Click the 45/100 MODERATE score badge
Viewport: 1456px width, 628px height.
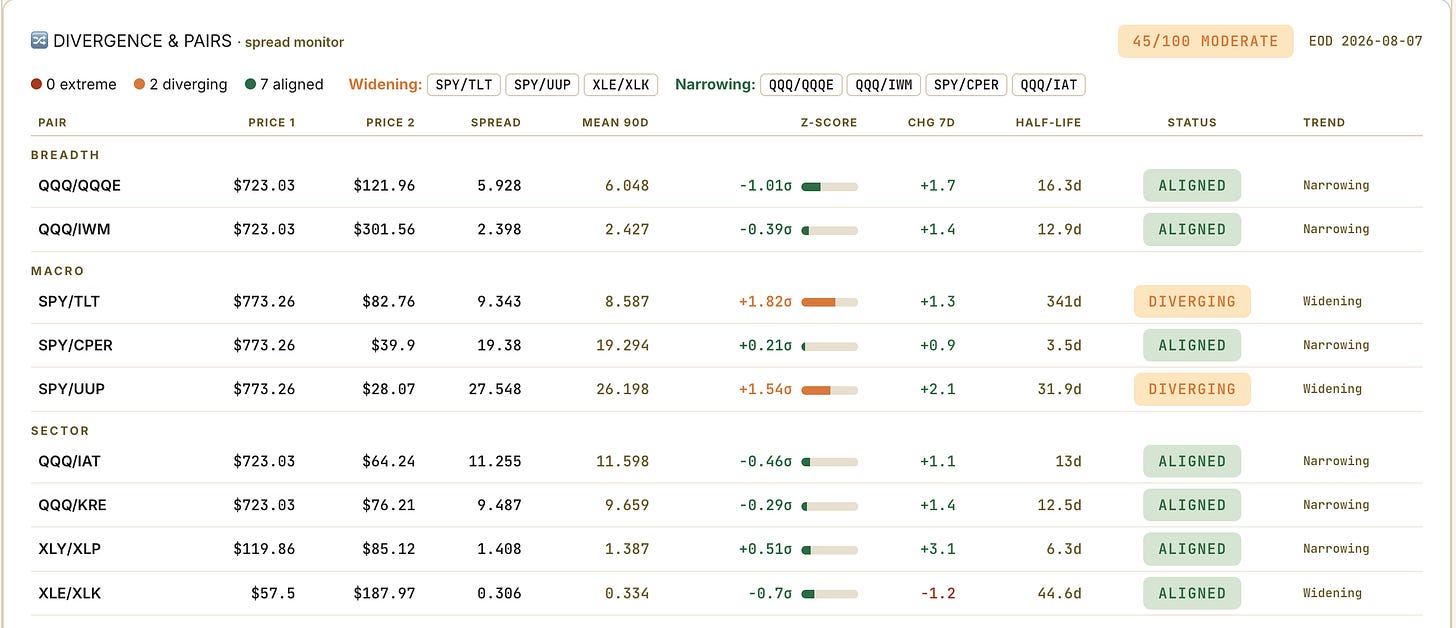click(1205, 41)
